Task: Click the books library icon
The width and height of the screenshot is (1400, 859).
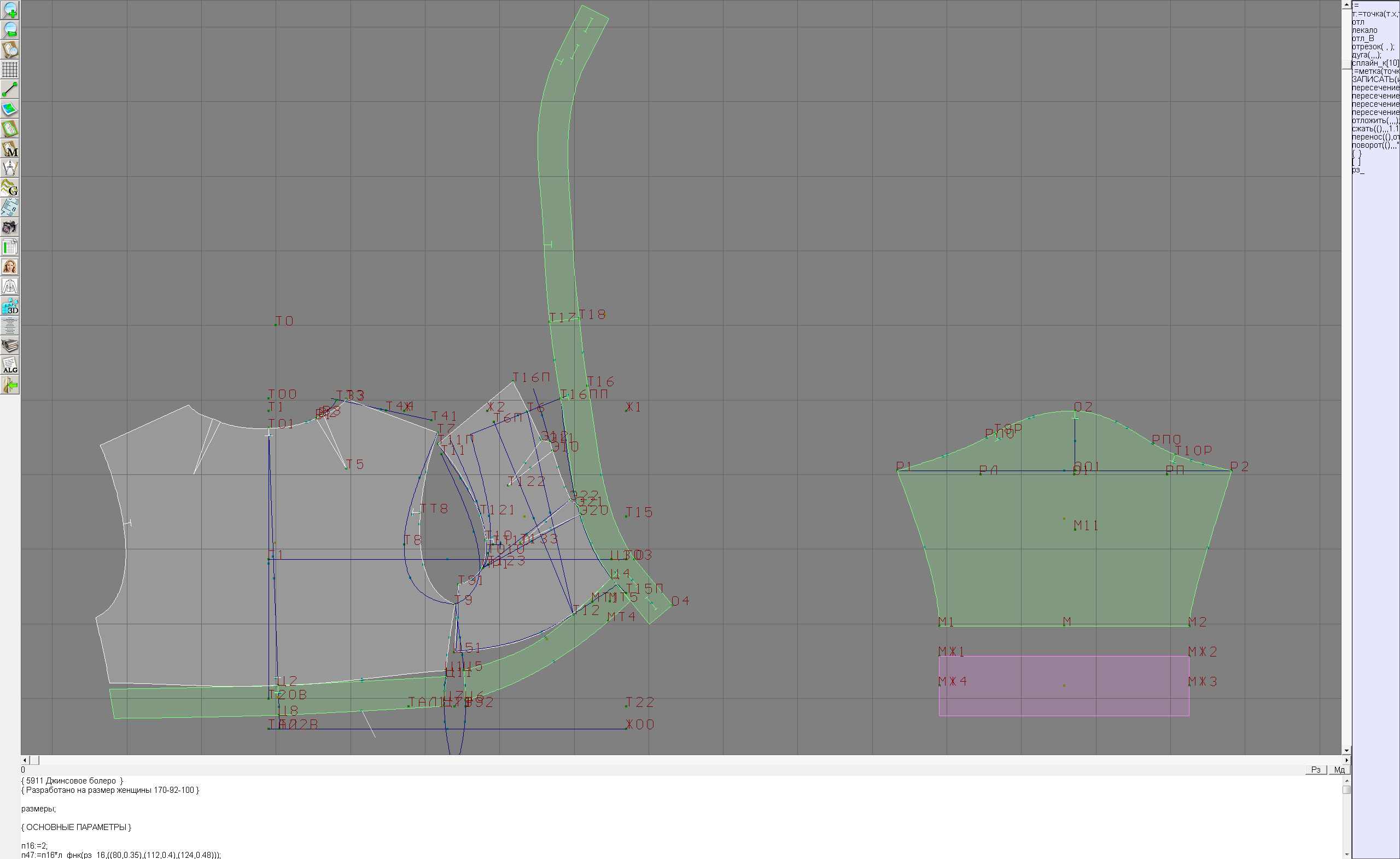Action: (x=10, y=346)
